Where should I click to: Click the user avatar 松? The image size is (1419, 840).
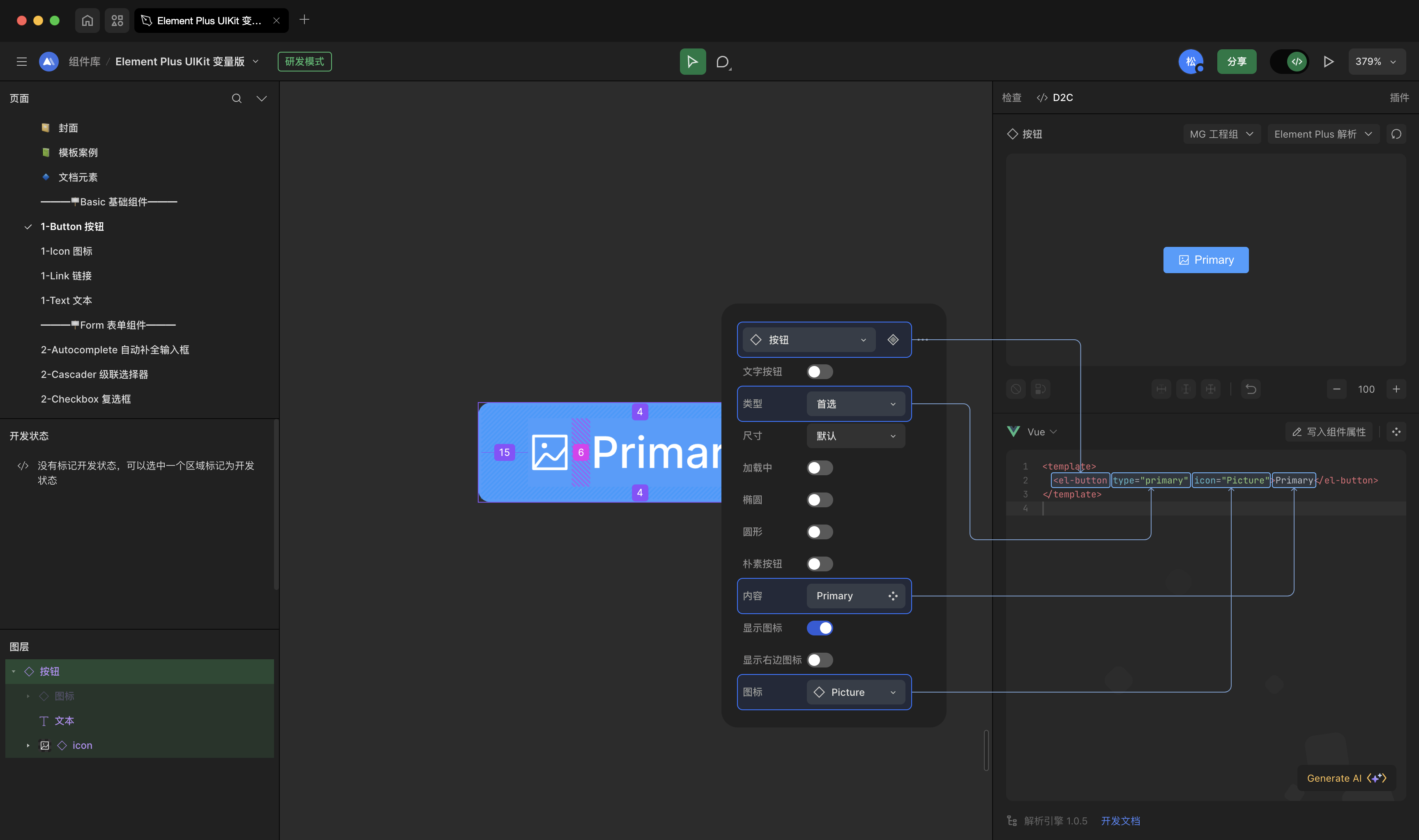pos(1190,61)
